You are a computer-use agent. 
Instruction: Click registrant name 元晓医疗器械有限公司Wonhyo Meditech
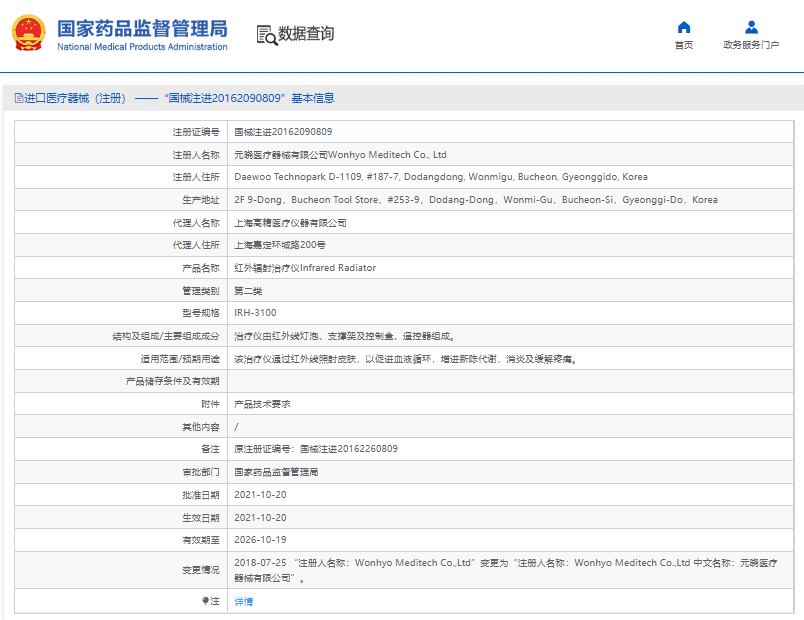coord(340,154)
